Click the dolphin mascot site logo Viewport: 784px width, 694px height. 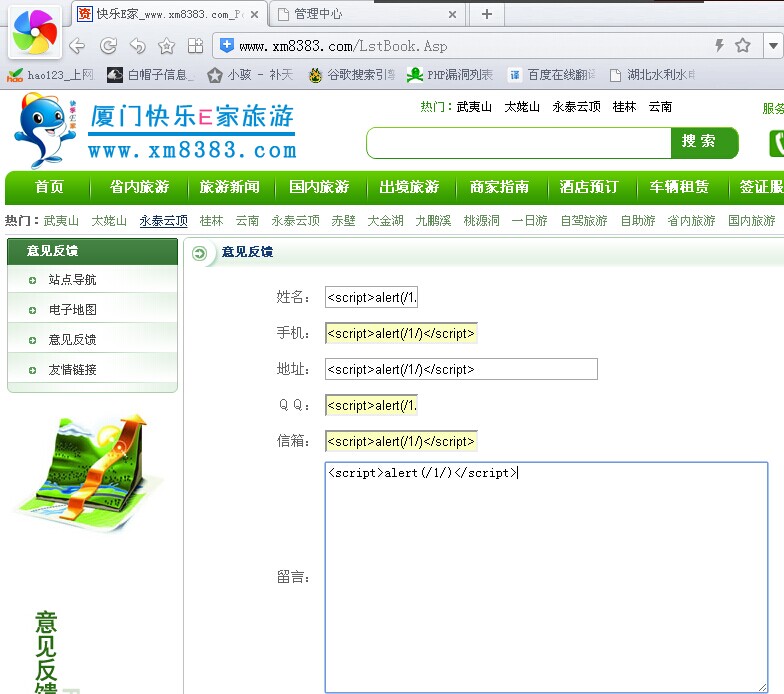[x=46, y=130]
